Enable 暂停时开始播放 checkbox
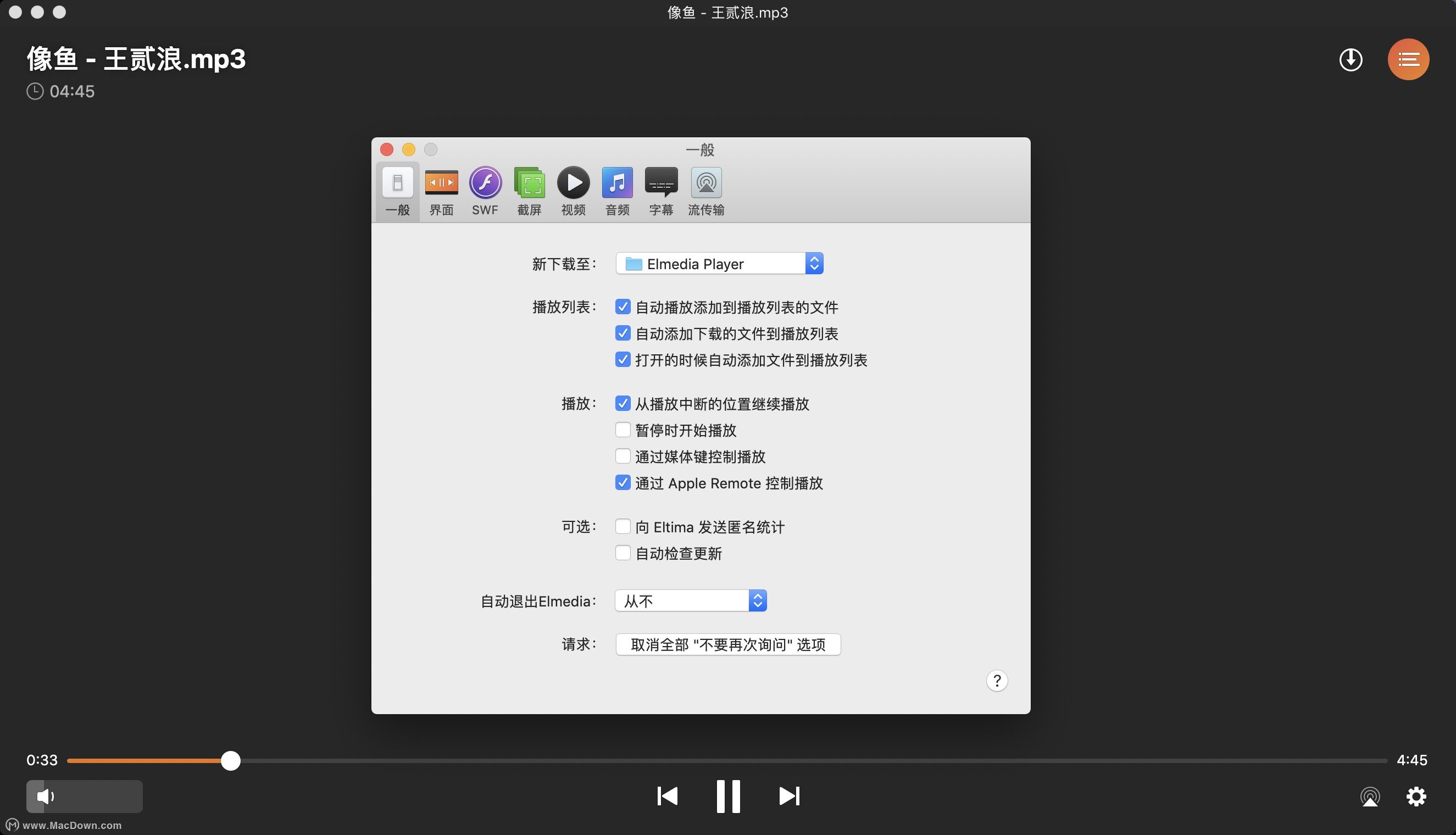The height and width of the screenshot is (835, 1456). pos(623,430)
